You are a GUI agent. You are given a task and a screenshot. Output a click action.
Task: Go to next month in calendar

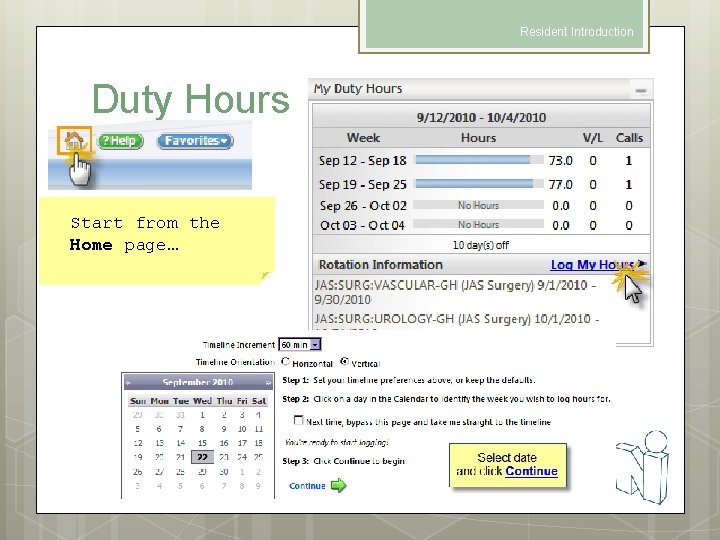[268, 382]
